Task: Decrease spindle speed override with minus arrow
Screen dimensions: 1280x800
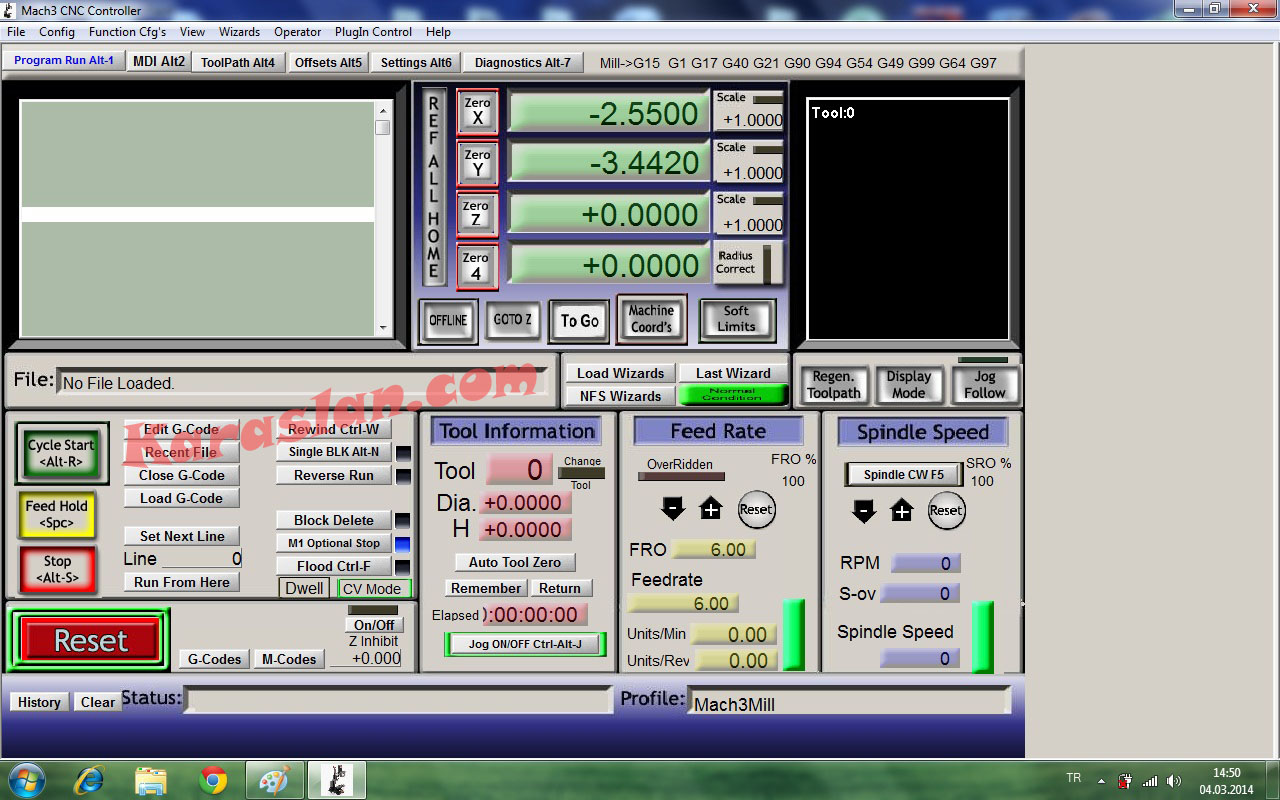Action: pos(864,511)
